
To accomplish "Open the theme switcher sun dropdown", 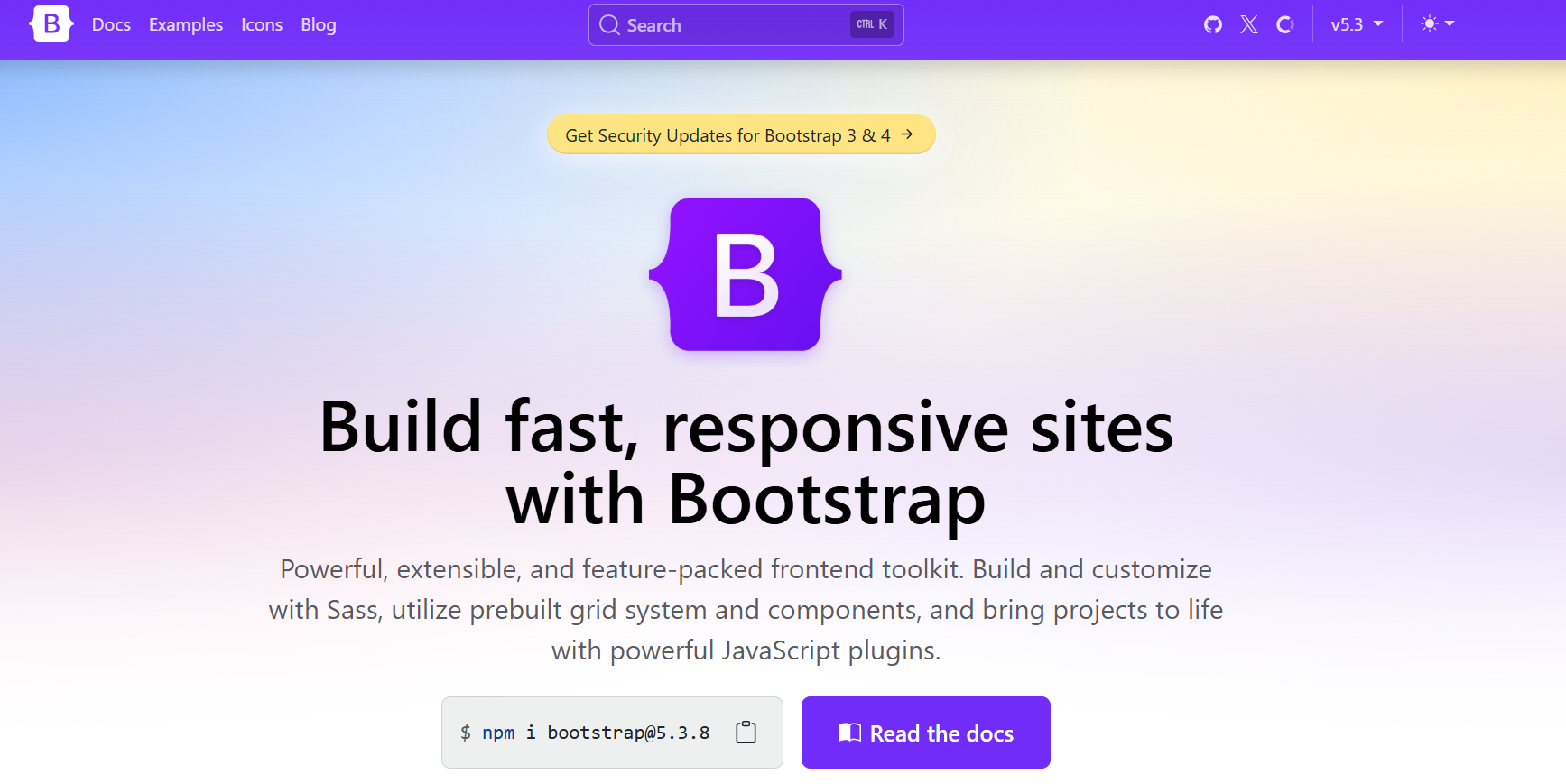I will 1438,24.
